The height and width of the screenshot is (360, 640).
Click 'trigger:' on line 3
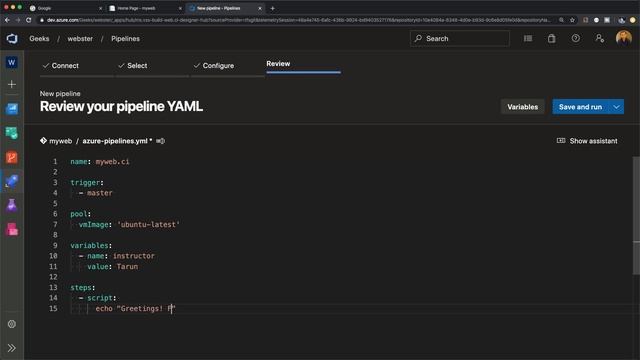tap(87, 182)
